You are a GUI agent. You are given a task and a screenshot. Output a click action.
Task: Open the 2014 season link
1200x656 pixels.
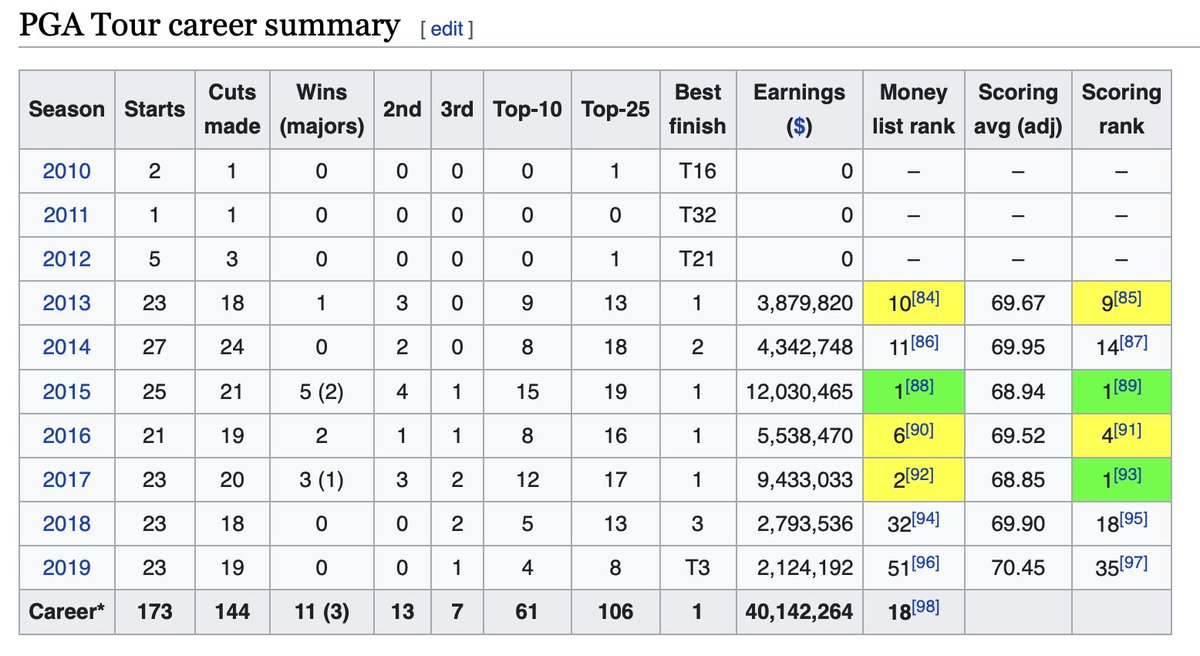click(x=66, y=347)
